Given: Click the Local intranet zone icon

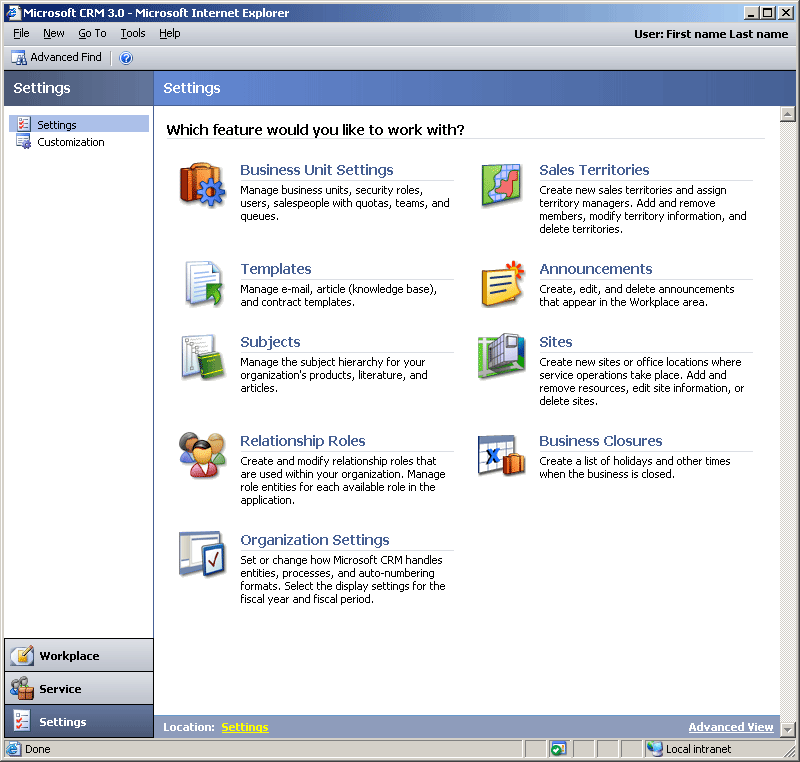Looking at the screenshot, I should (x=655, y=749).
